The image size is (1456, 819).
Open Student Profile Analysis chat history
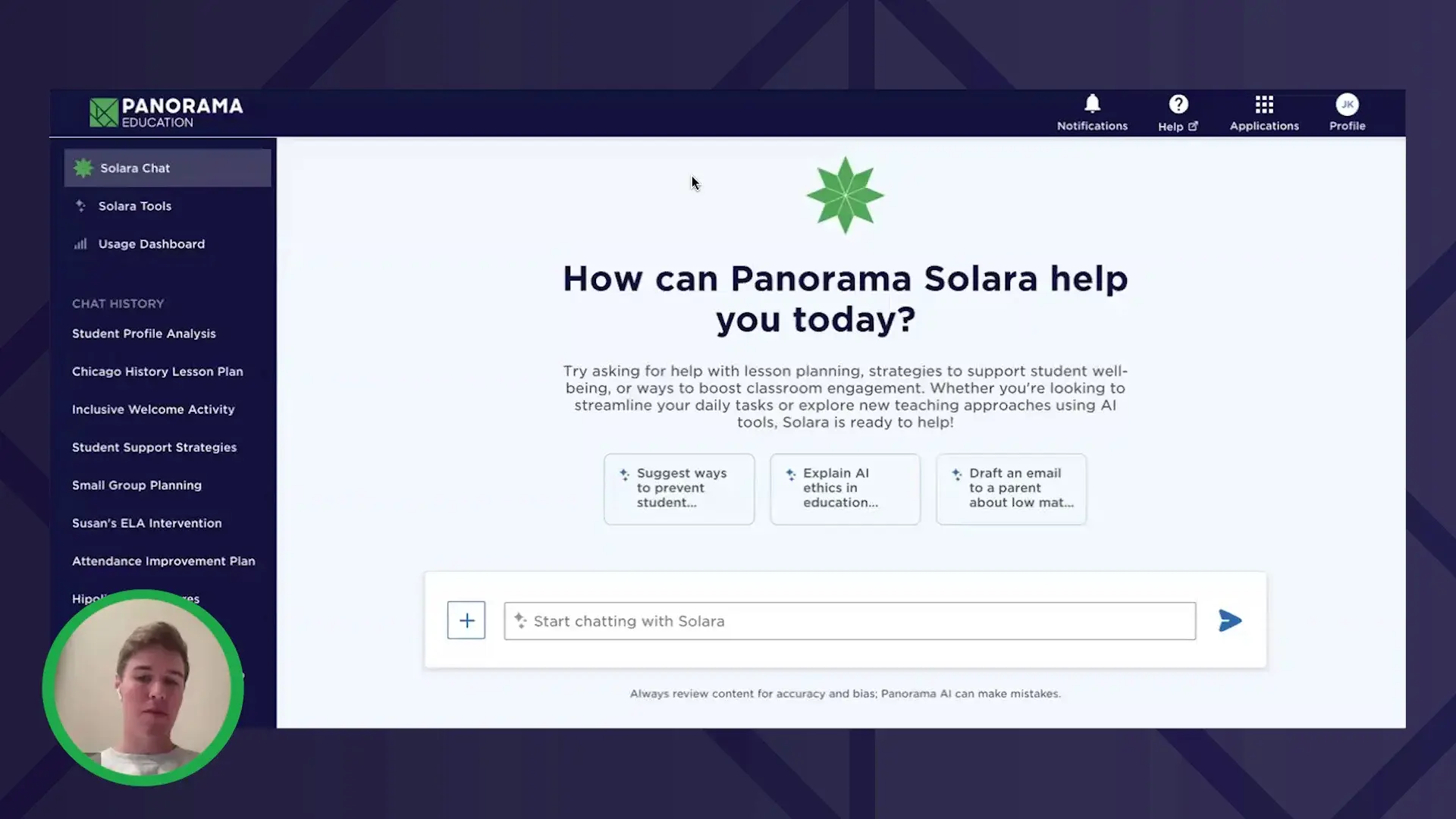click(x=144, y=333)
